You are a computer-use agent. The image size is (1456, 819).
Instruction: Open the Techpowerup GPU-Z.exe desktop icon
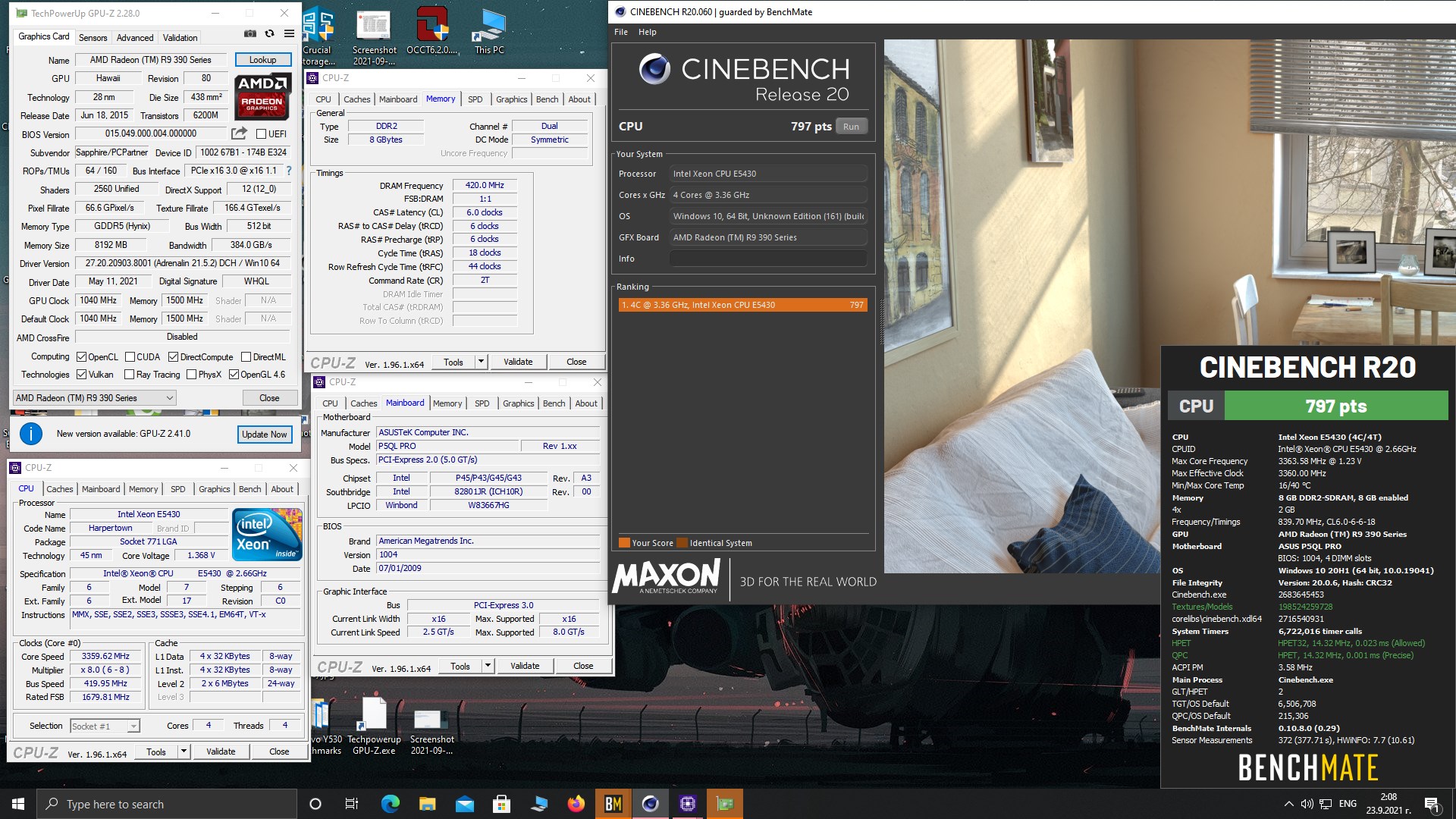point(374,726)
